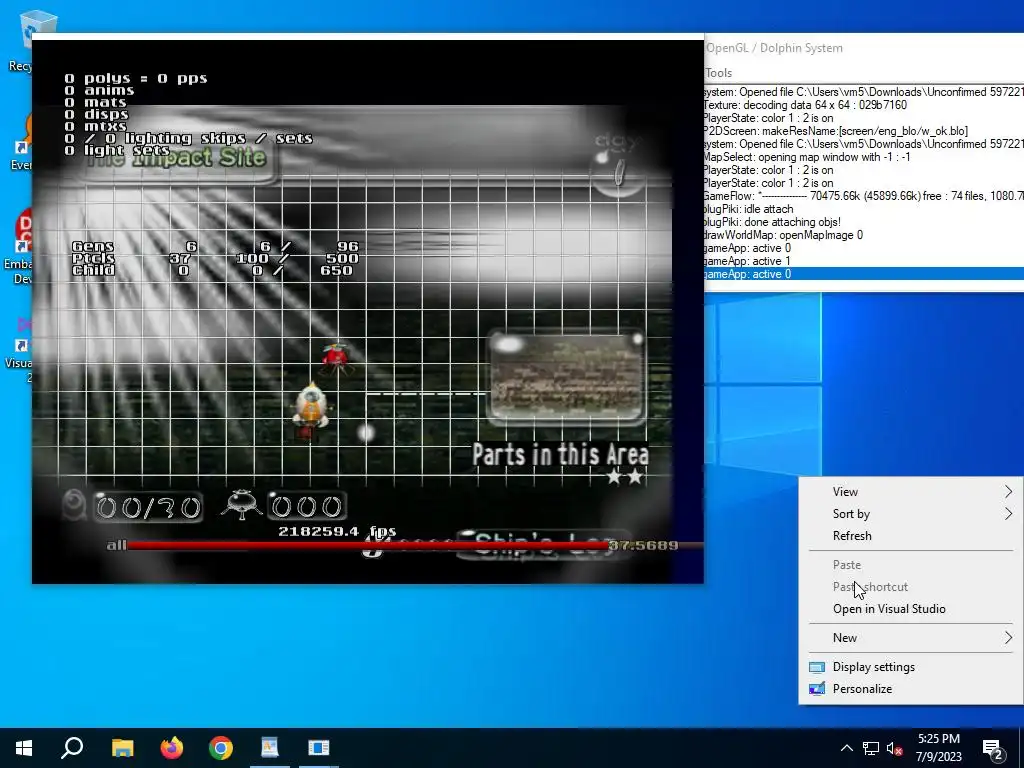The width and height of the screenshot is (1024, 768).
Task: Click the Display settings monitor icon
Action: tap(817, 667)
